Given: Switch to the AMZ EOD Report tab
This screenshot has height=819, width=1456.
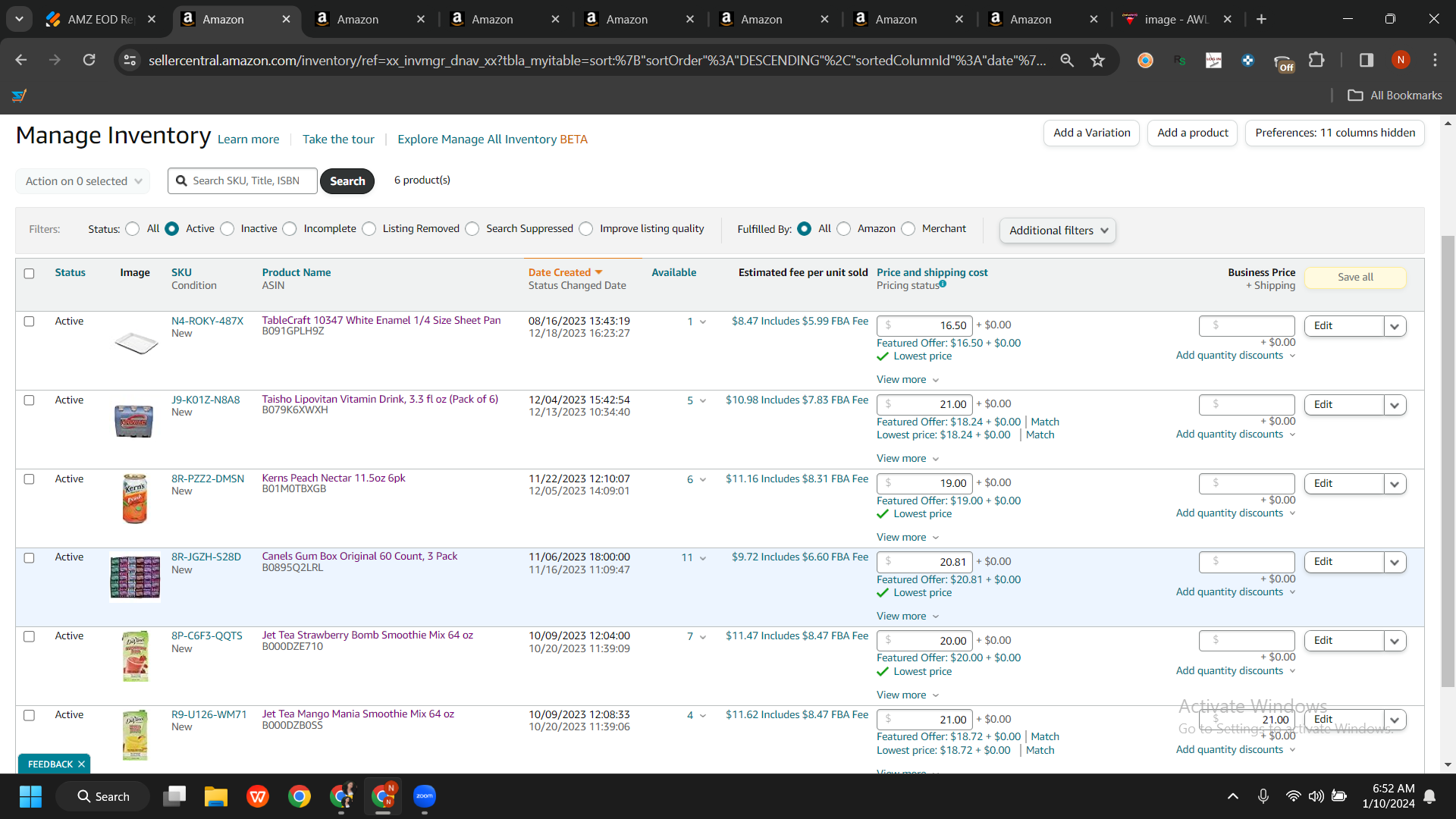Looking at the screenshot, I should click(100, 19).
